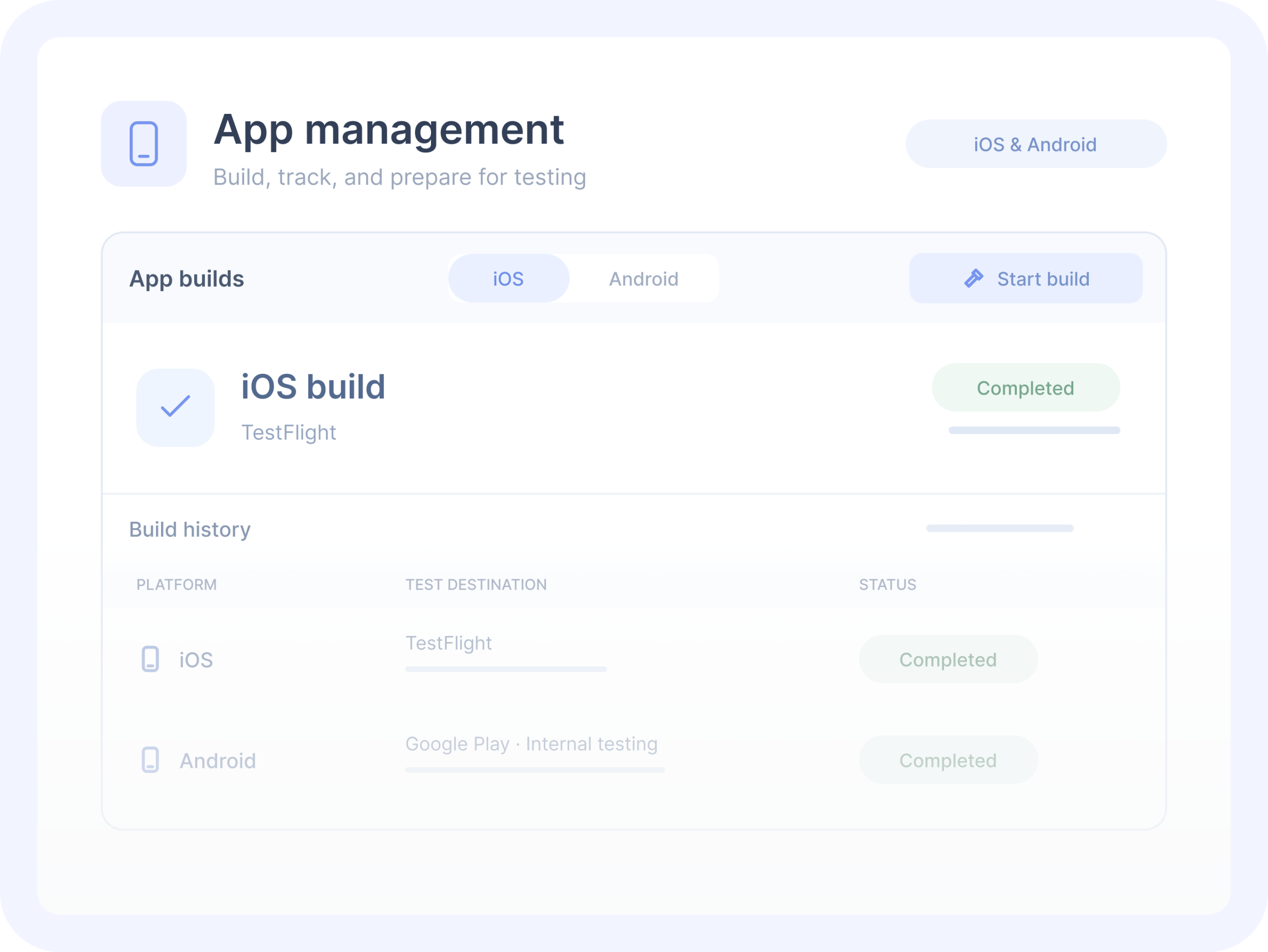Click the progress bar under Google Play Internal testing
The image size is (1268, 952).
[x=535, y=770]
